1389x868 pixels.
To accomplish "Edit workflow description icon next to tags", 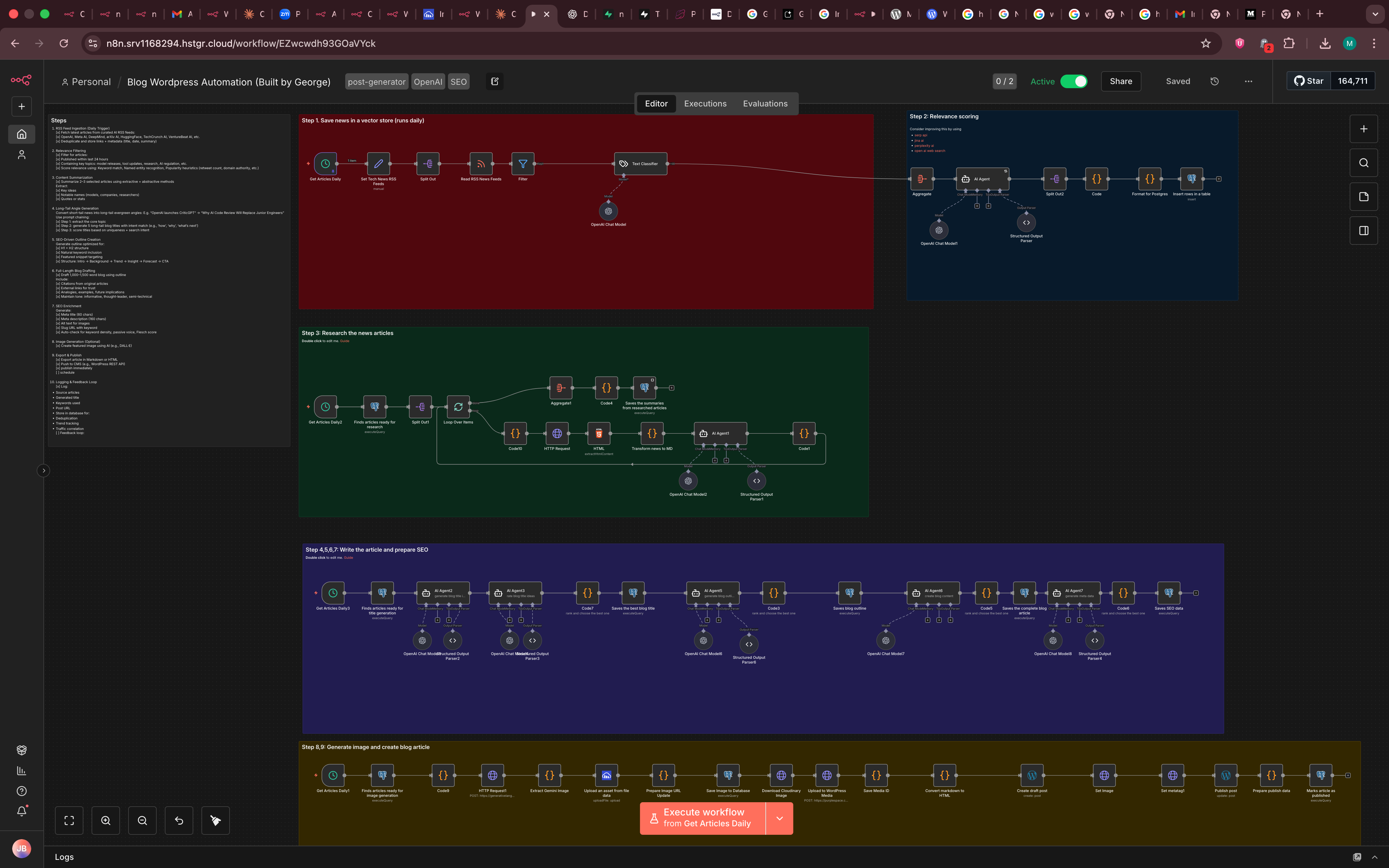I will [x=495, y=81].
